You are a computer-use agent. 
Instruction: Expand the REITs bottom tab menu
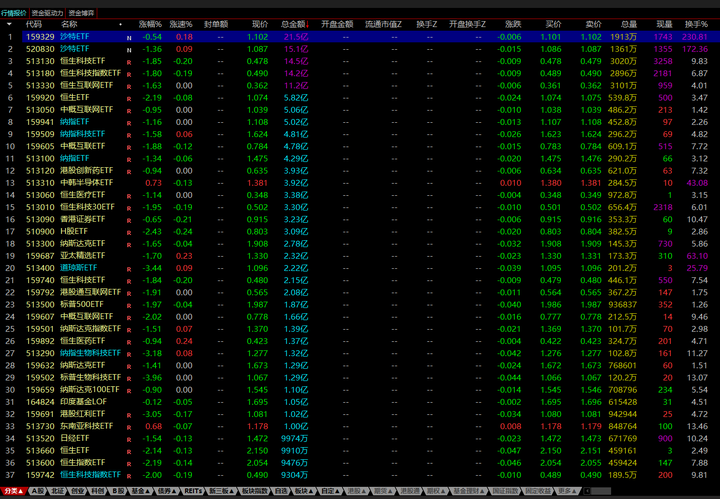[x=193, y=491]
